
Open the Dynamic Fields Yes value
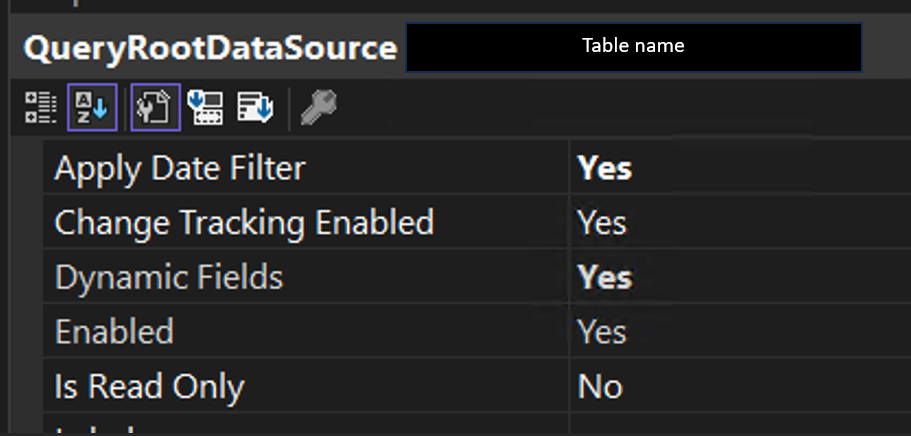[740, 277]
